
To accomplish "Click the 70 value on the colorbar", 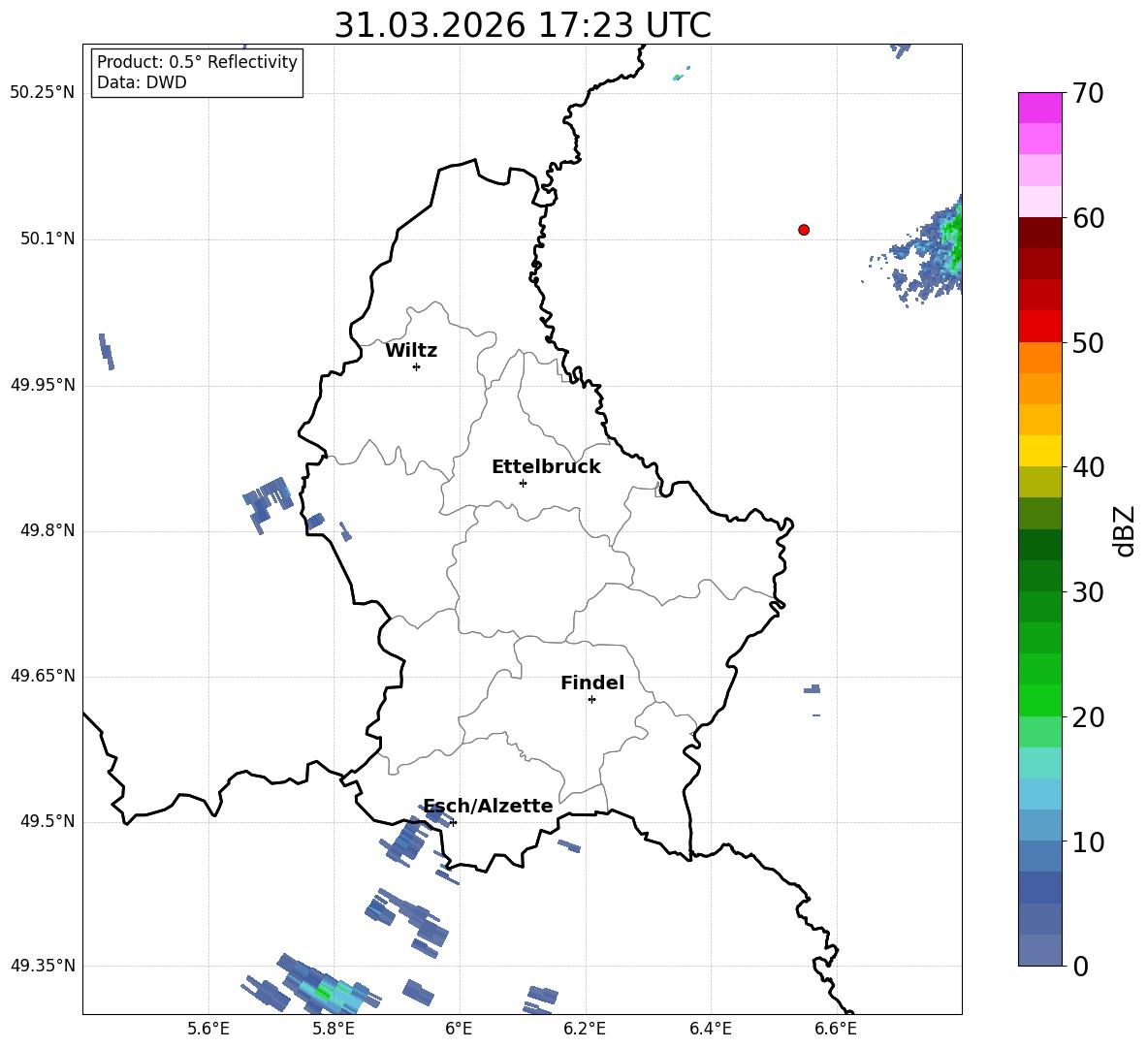I will point(1088,93).
